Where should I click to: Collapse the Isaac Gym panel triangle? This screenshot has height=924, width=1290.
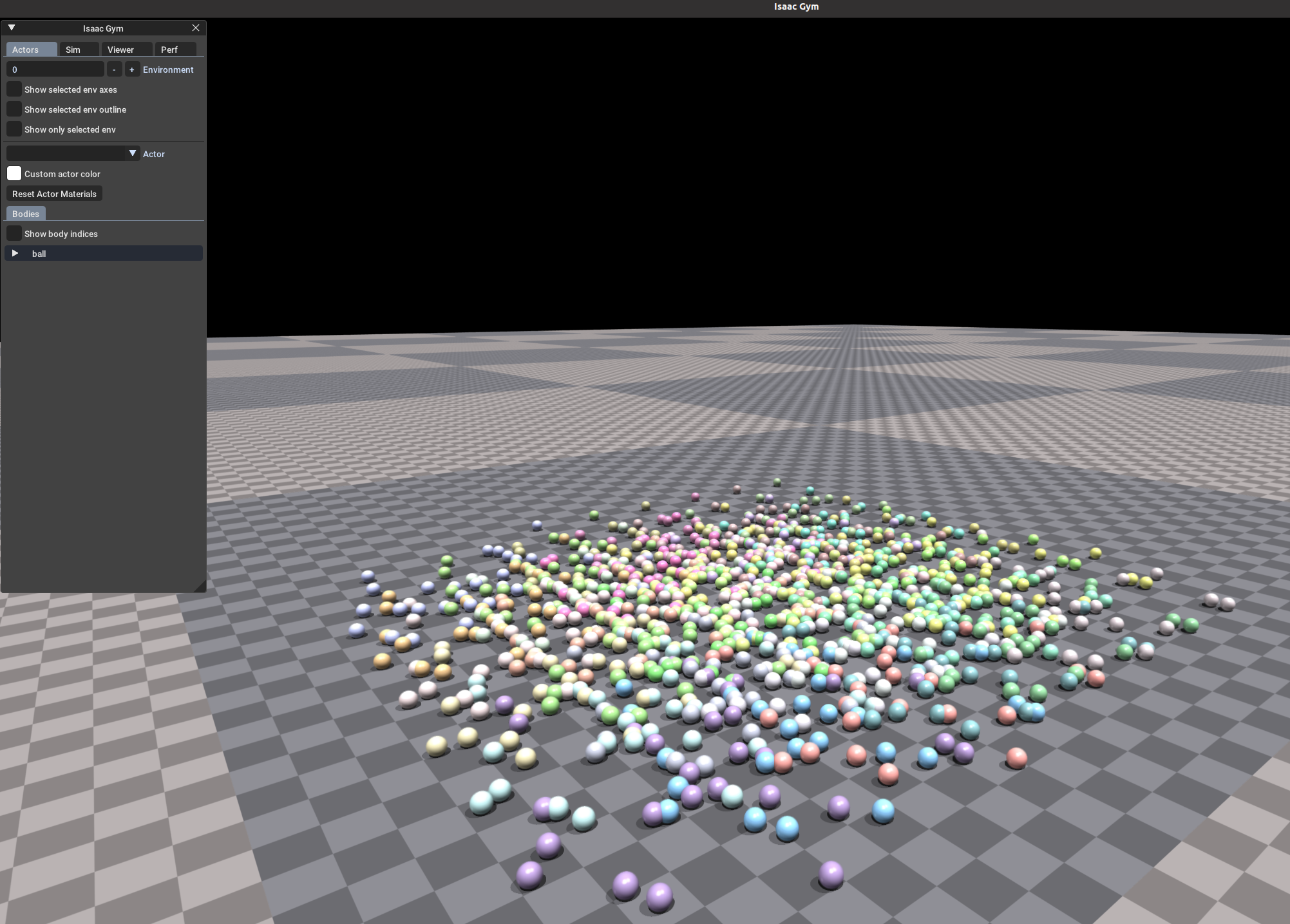(x=12, y=28)
